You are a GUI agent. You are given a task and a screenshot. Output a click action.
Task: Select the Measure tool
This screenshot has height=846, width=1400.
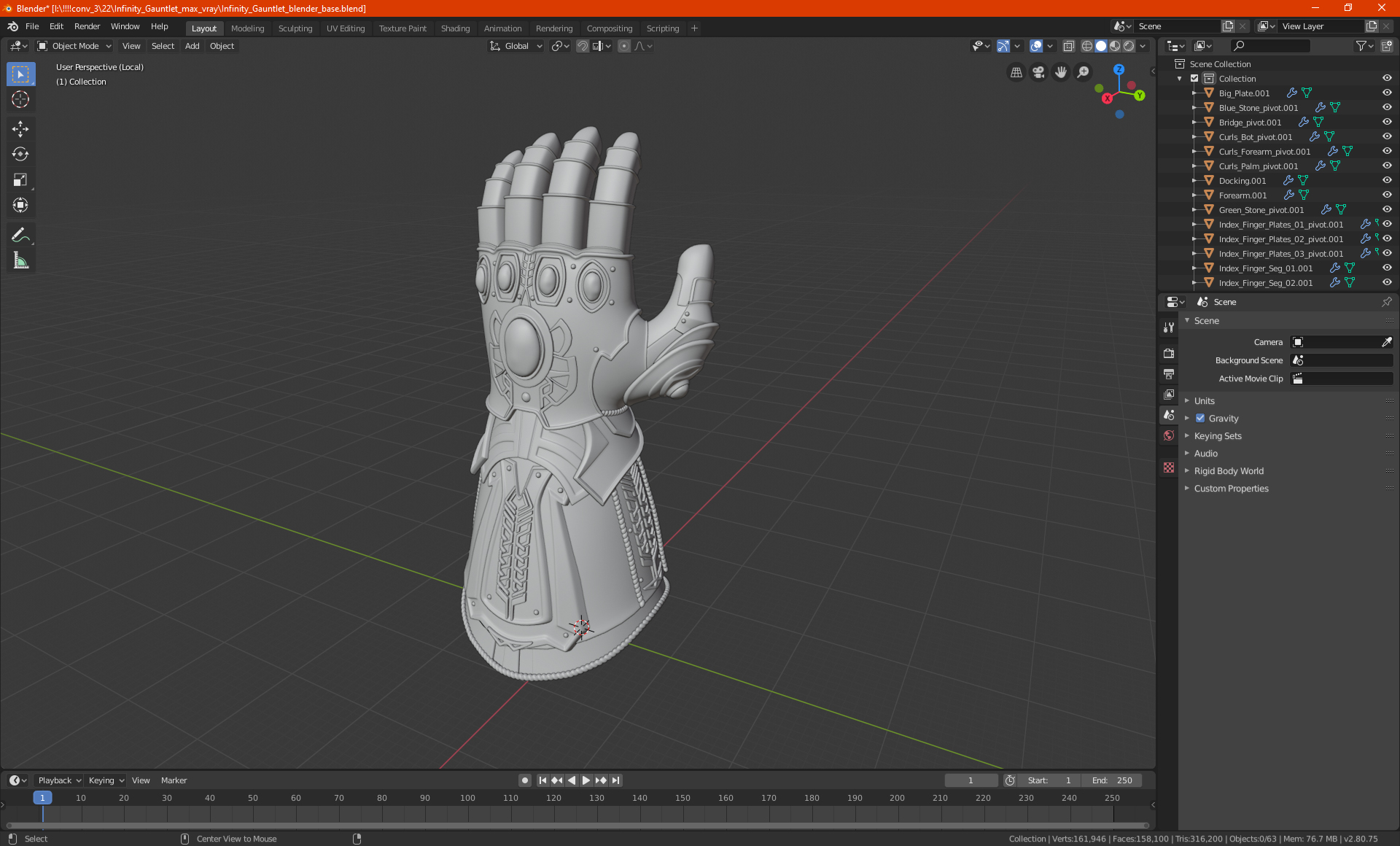tap(20, 260)
